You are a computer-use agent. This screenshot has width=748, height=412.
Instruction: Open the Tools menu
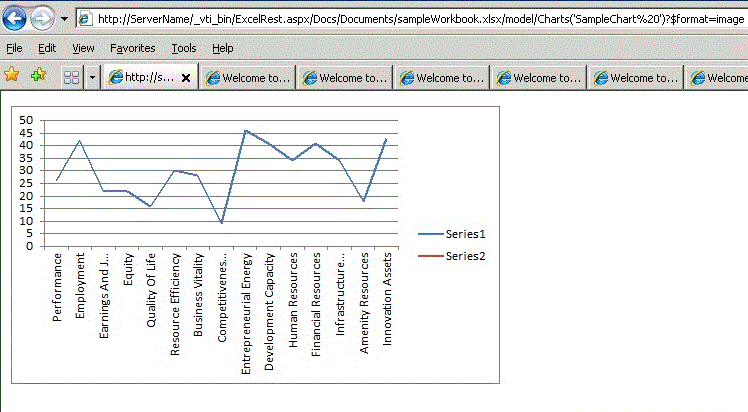pos(184,48)
